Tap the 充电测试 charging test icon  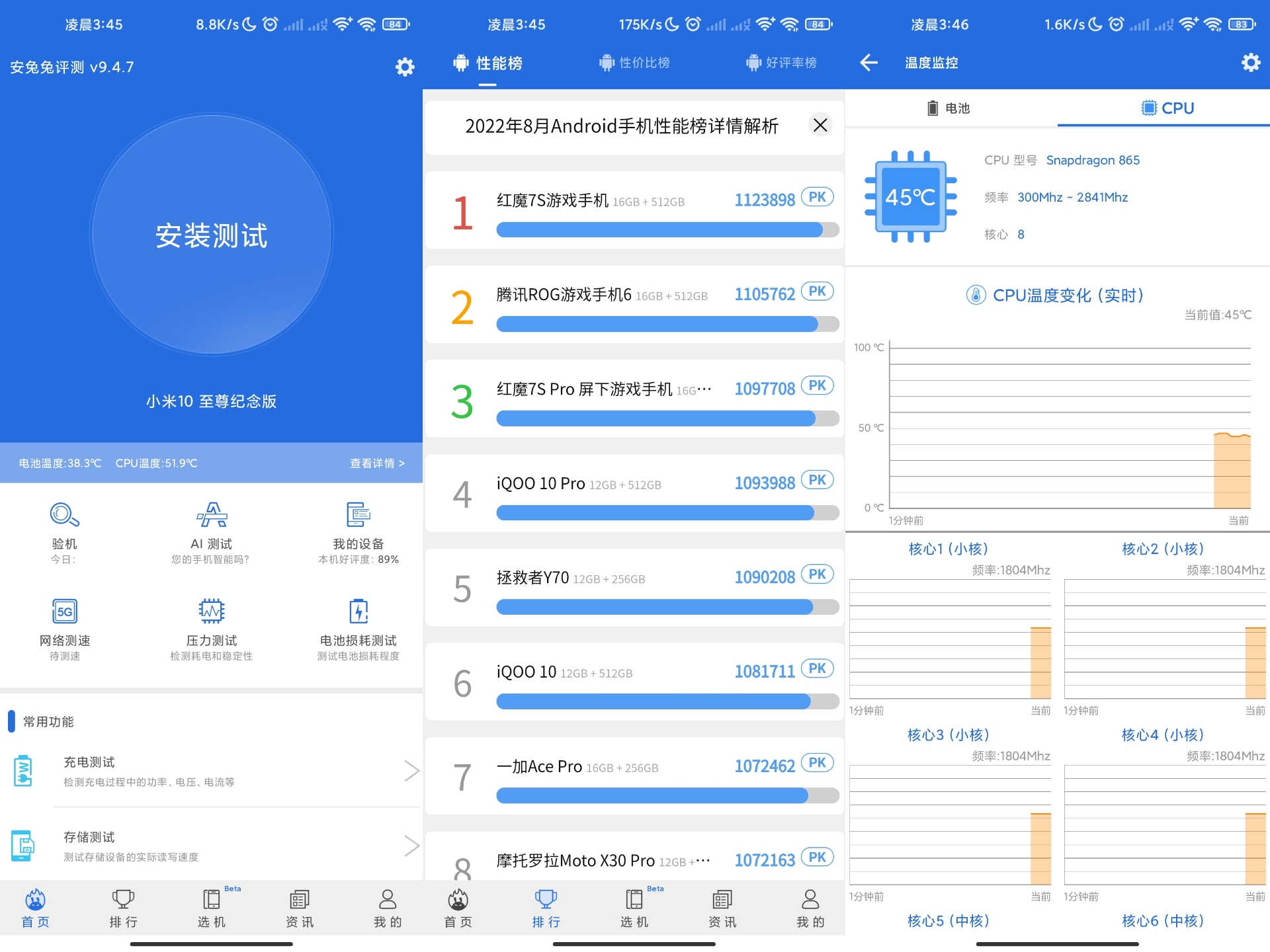[x=22, y=771]
